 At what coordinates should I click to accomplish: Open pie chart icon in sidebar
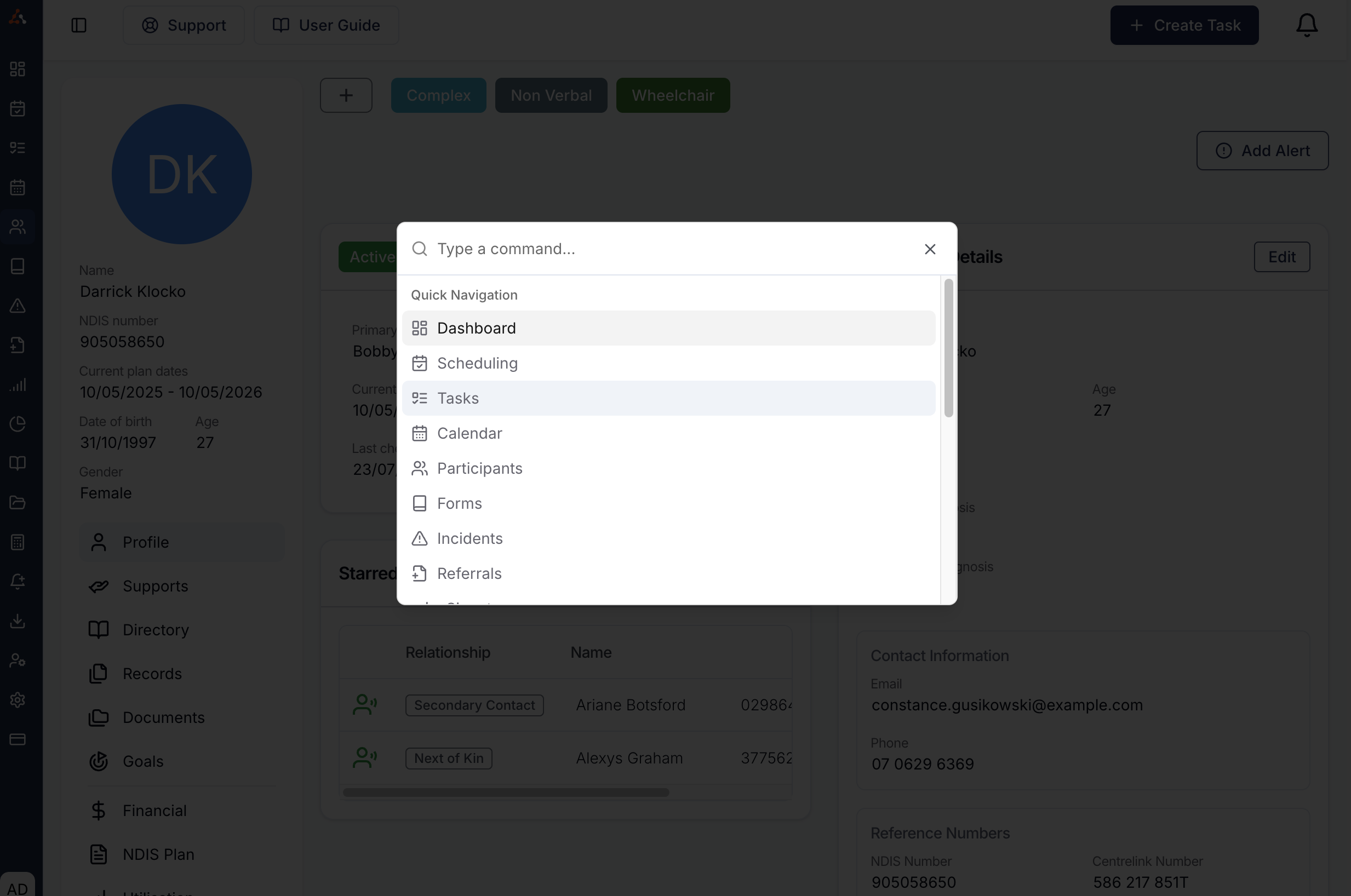pos(18,424)
